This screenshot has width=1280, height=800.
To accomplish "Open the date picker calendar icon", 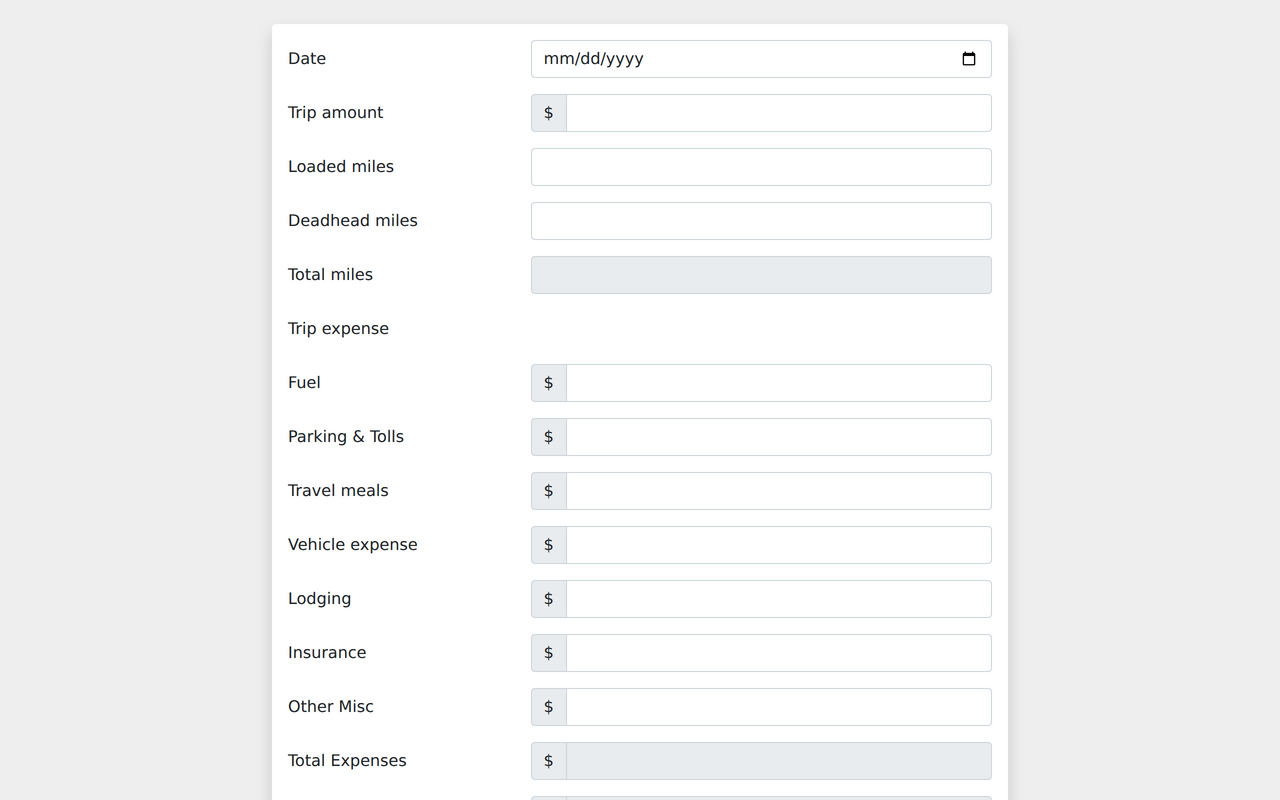I will click(x=968, y=59).
